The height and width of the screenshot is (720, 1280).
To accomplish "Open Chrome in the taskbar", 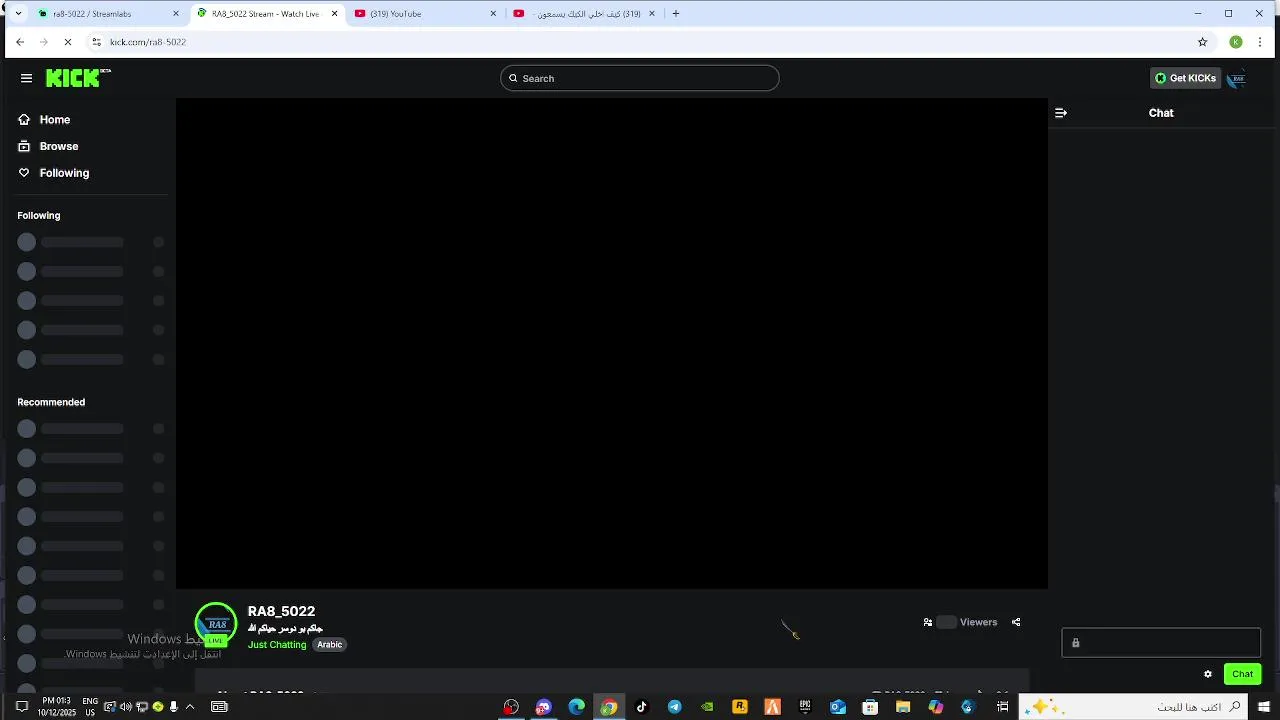I will [608, 707].
